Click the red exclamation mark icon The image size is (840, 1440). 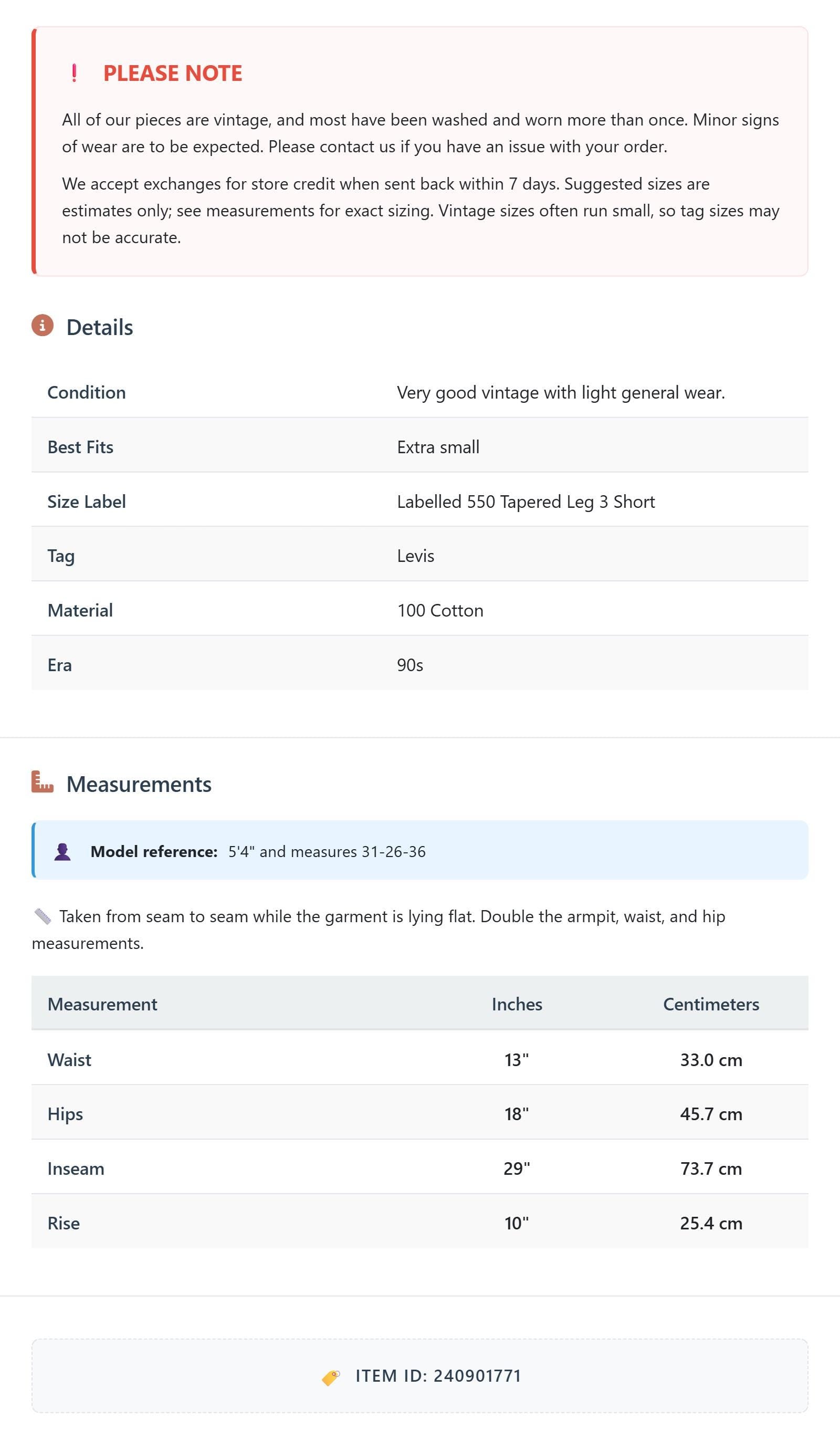coord(73,73)
